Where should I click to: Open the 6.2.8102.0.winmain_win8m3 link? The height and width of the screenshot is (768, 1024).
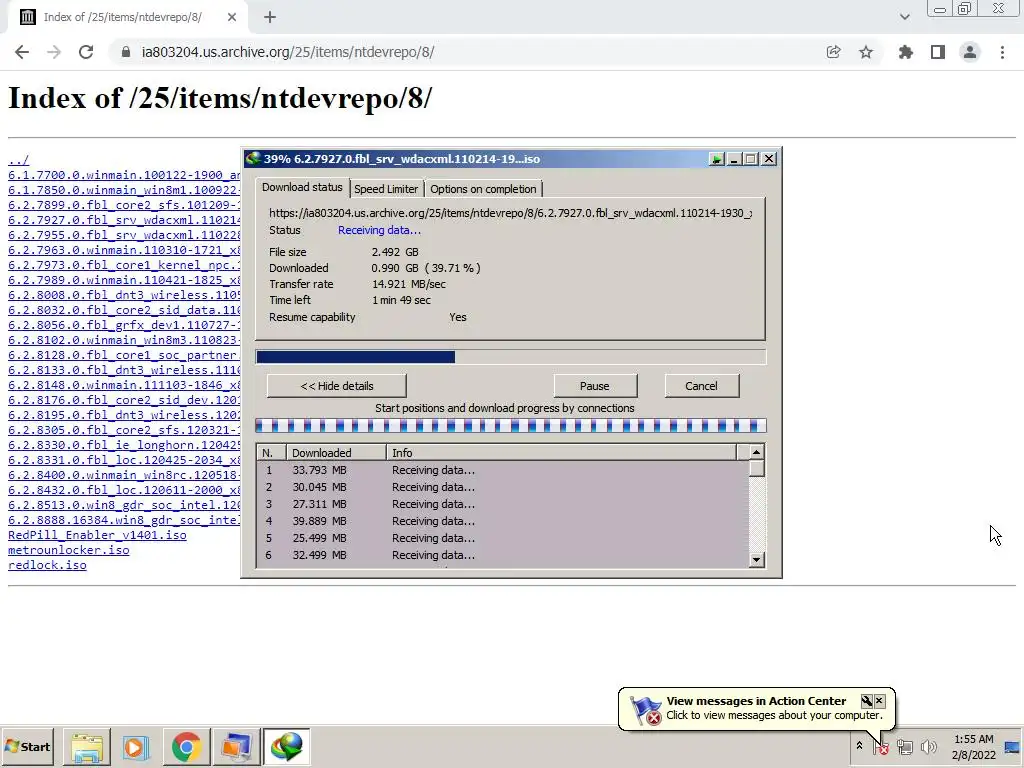tap(124, 340)
